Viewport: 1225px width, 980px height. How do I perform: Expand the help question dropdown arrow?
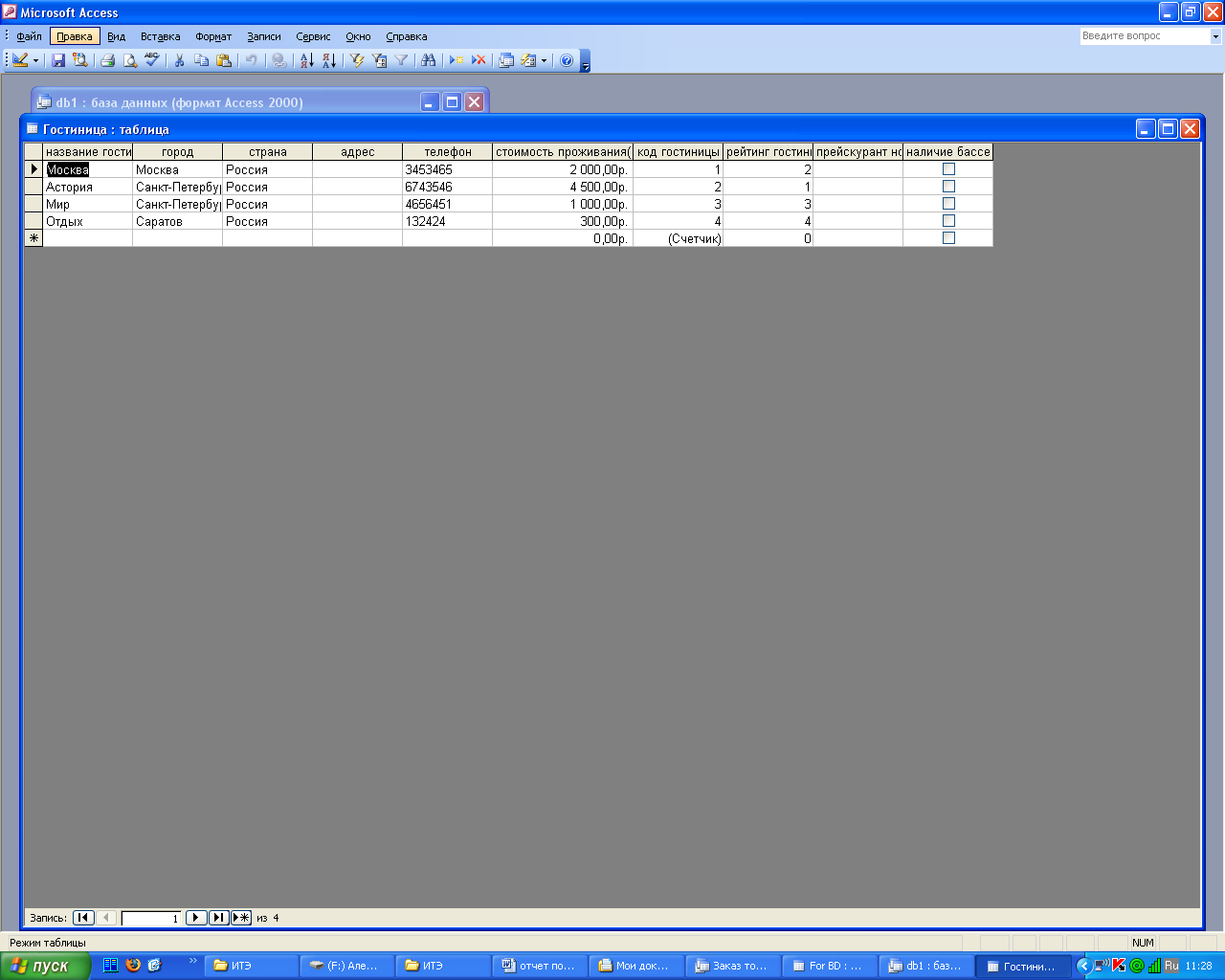pos(1215,36)
